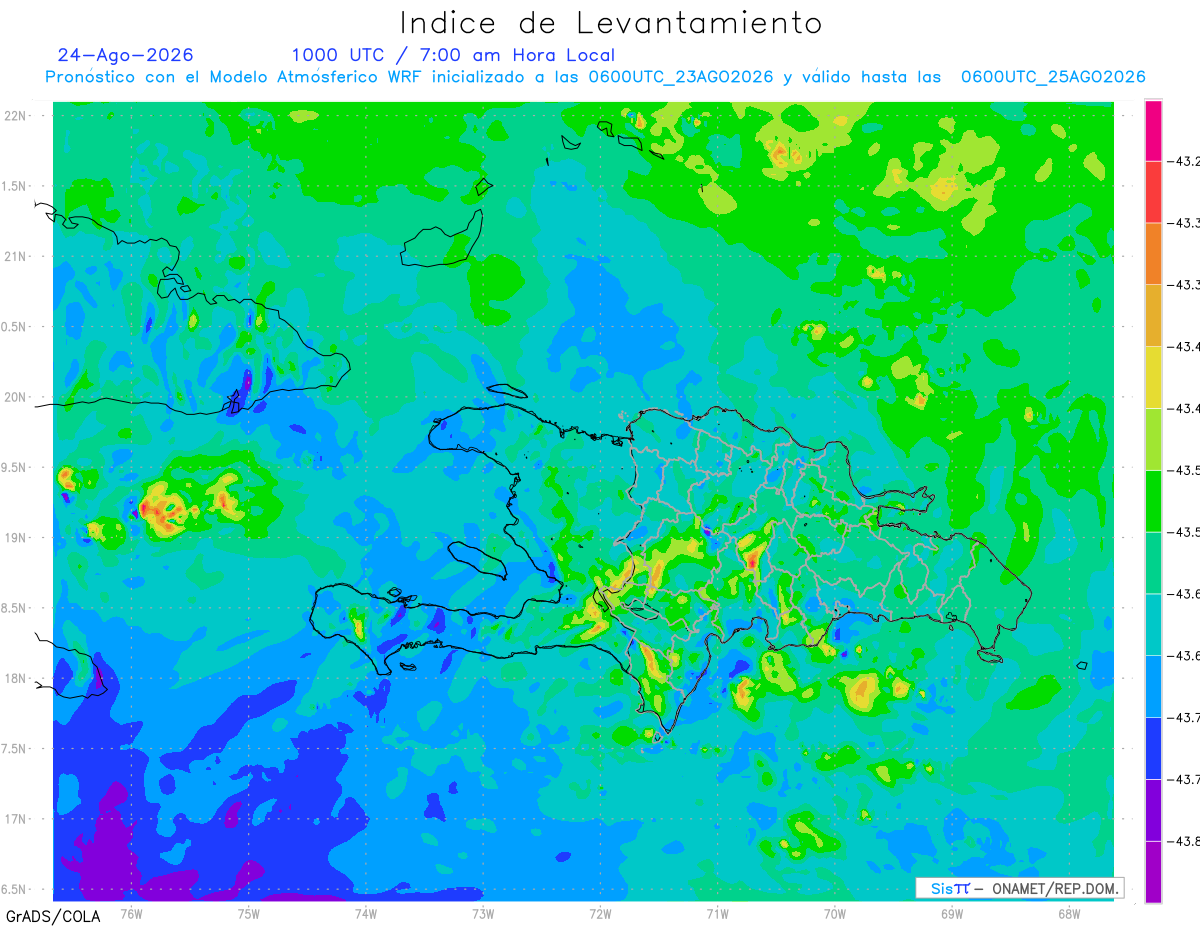Click the "0600UTC_23AGO2026" initialization time
1200x927 pixels.
pos(681,77)
